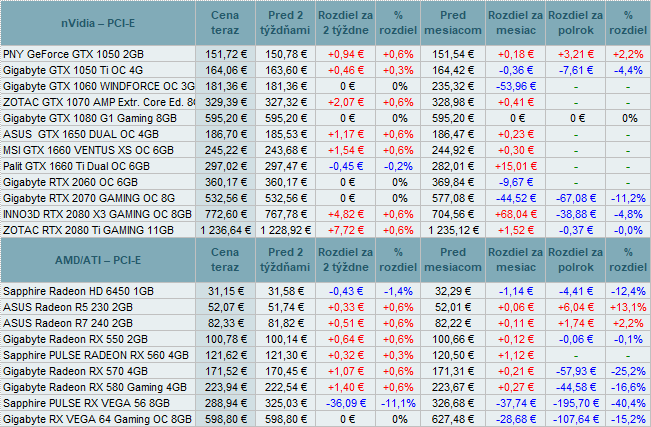Viewport: 651px width, 427px height.
Task: Select the -107,64 € half-year difference cell
Action: point(576,419)
